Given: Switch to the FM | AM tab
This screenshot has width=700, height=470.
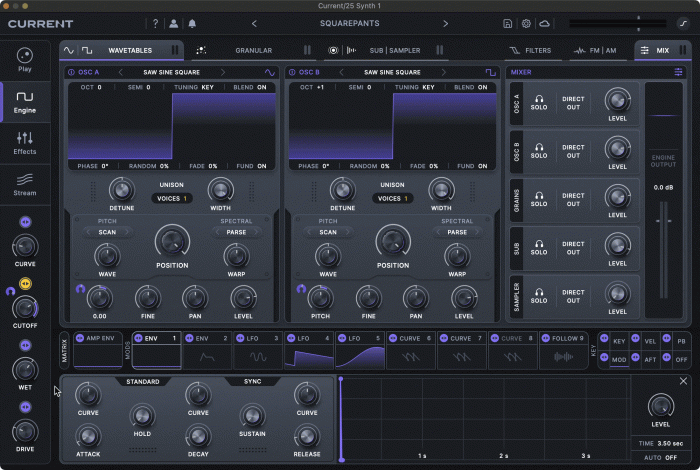Looking at the screenshot, I should point(595,50).
